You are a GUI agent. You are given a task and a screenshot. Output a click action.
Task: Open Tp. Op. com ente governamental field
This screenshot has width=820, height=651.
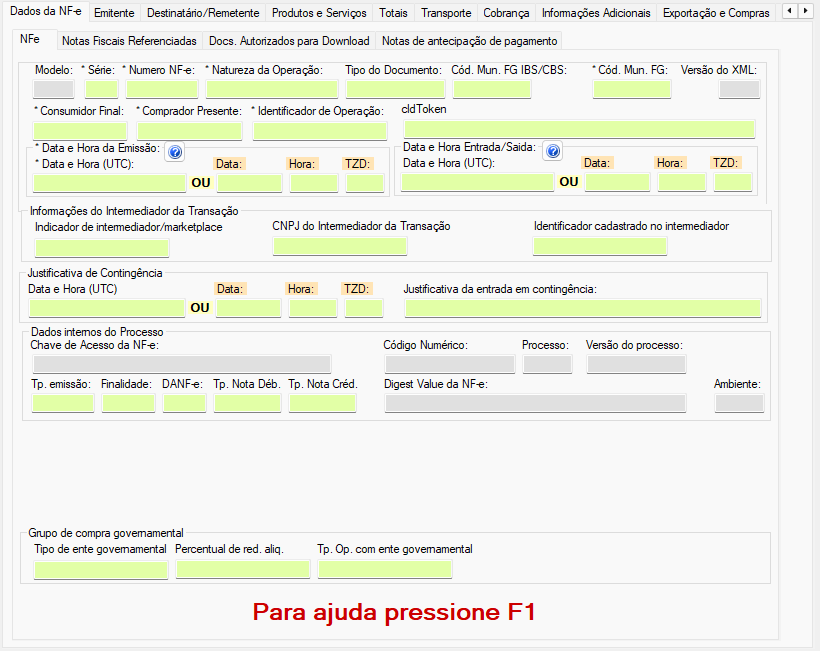tap(385, 570)
